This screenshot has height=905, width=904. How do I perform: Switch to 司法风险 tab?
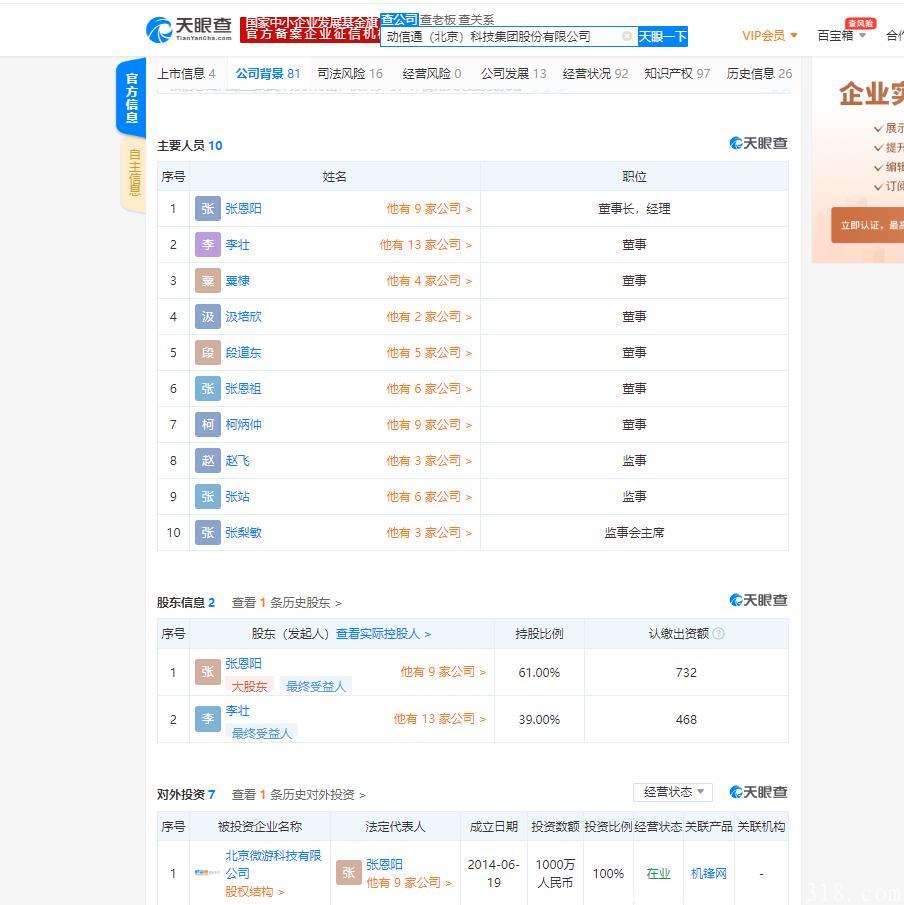(350, 74)
